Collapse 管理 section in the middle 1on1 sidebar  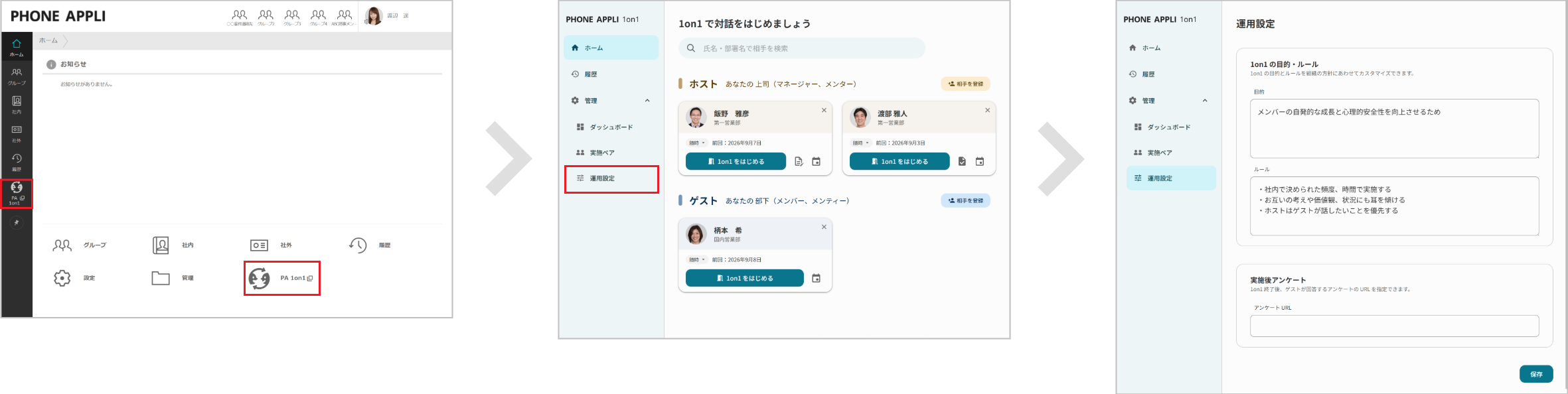click(x=647, y=101)
